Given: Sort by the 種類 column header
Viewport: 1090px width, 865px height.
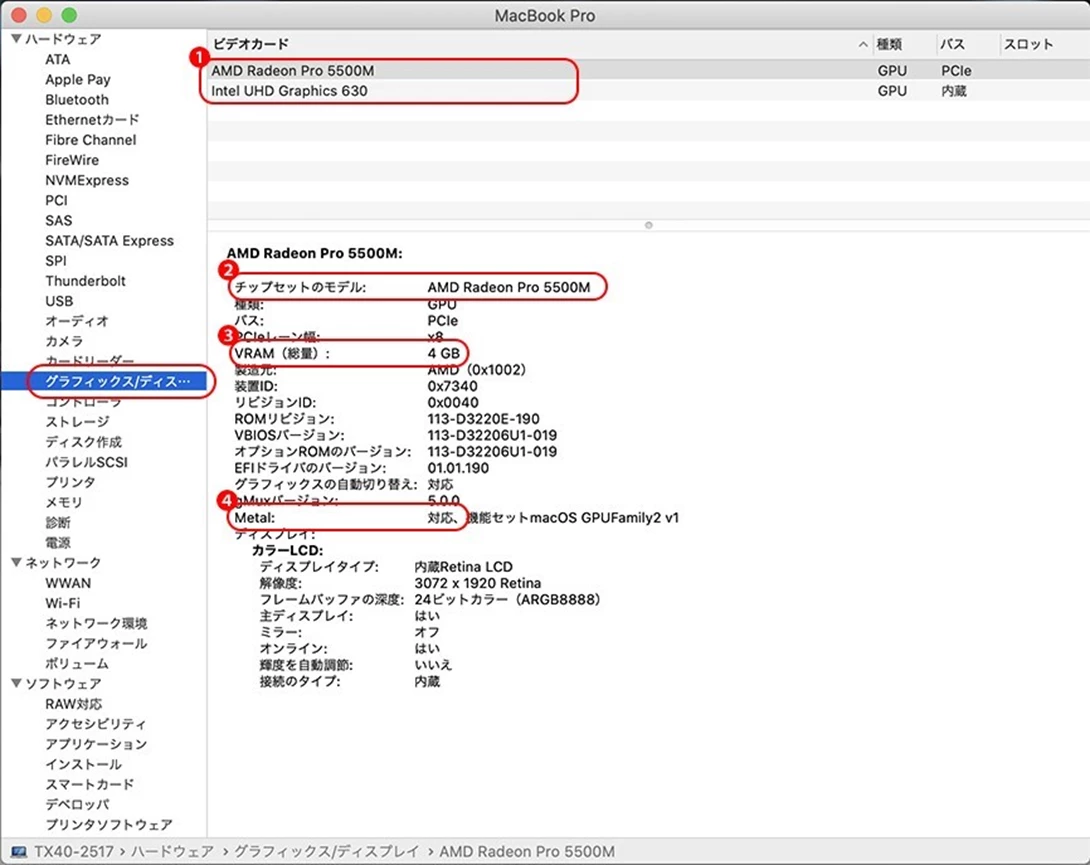Looking at the screenshot, I should tap(888, 44).
